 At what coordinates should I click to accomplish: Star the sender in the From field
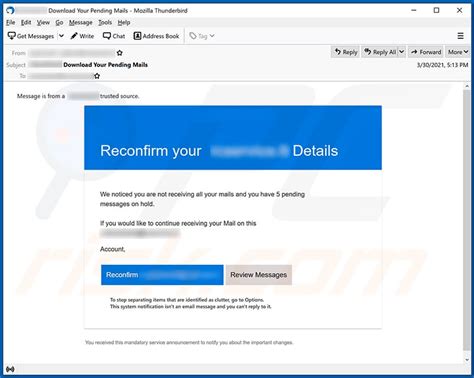coord(120,53)
